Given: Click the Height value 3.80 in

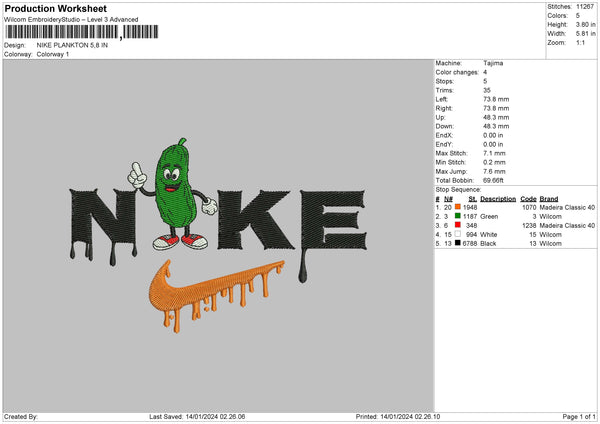Looking at the screenshot, I should [x=585, y=24].
